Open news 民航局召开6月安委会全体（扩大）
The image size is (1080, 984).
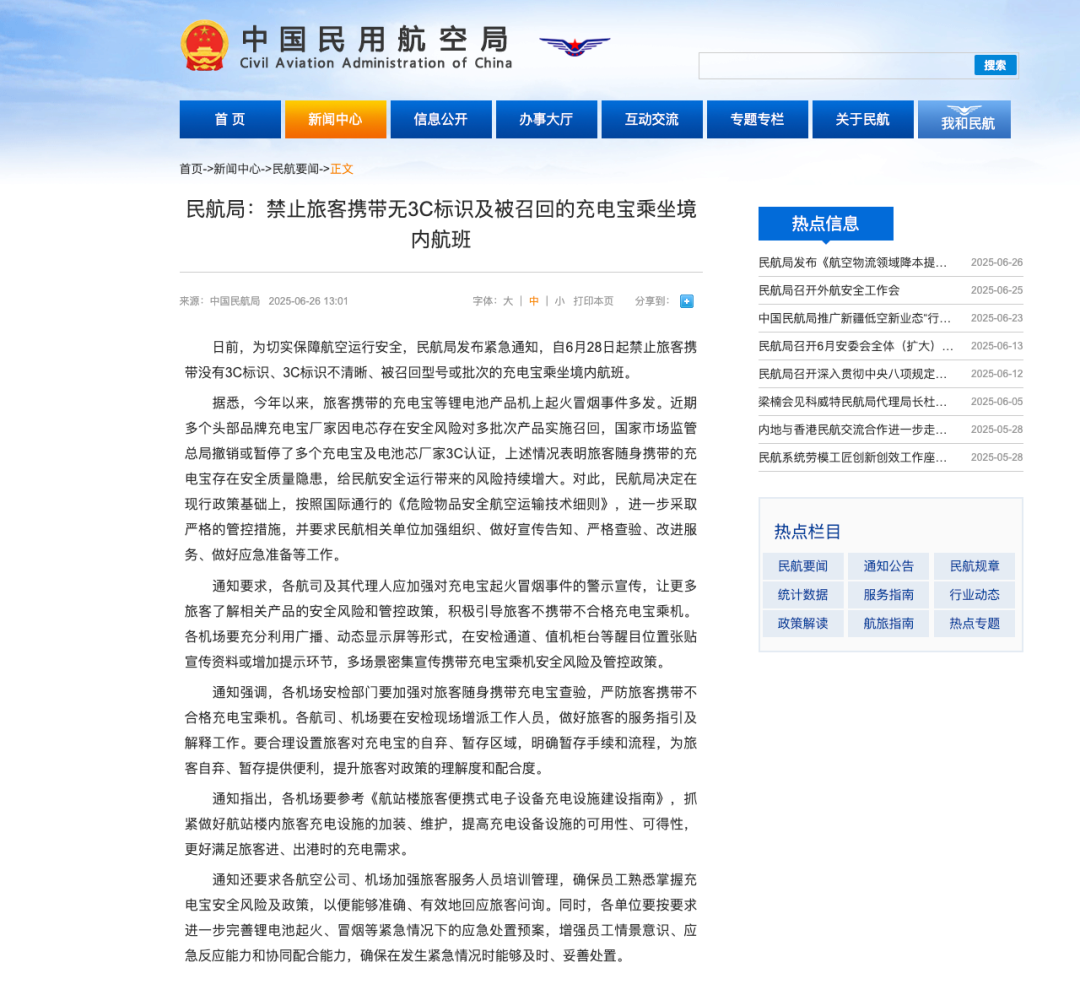[x=855, y=346]
